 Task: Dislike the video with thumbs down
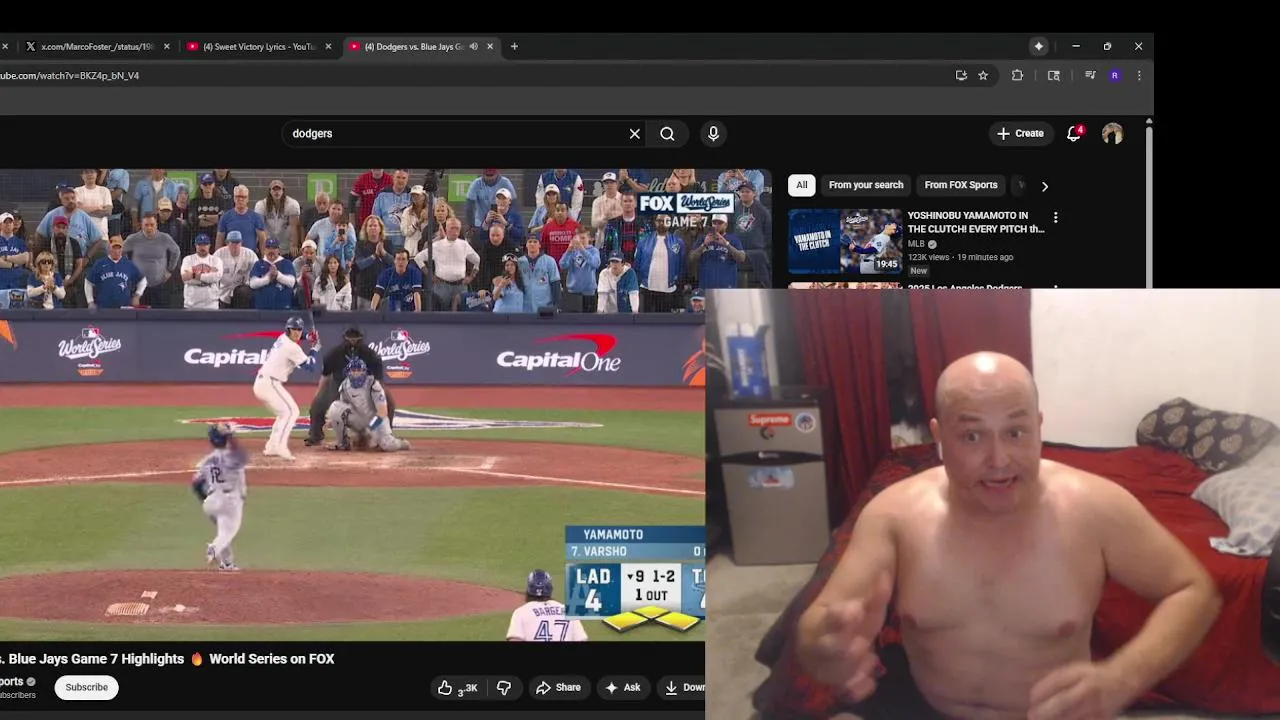click(x=504, y=687)
